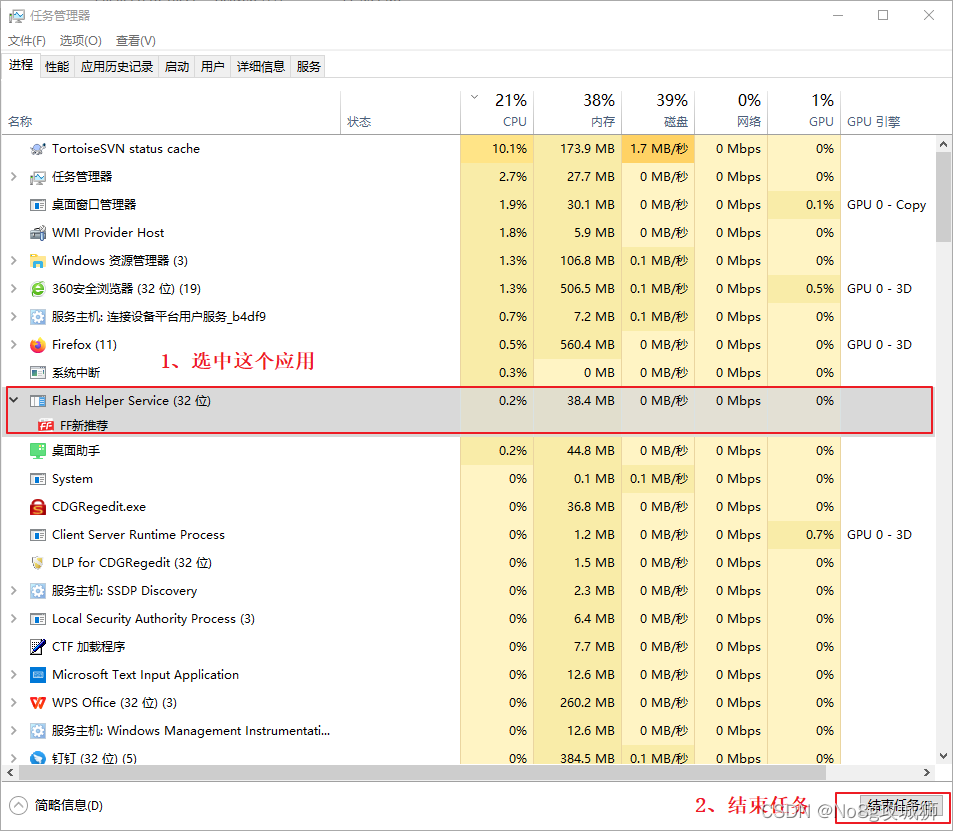
Task: Sort processes by the 磁盘 column
Action: pyautogui.click(x=658, y=112)
